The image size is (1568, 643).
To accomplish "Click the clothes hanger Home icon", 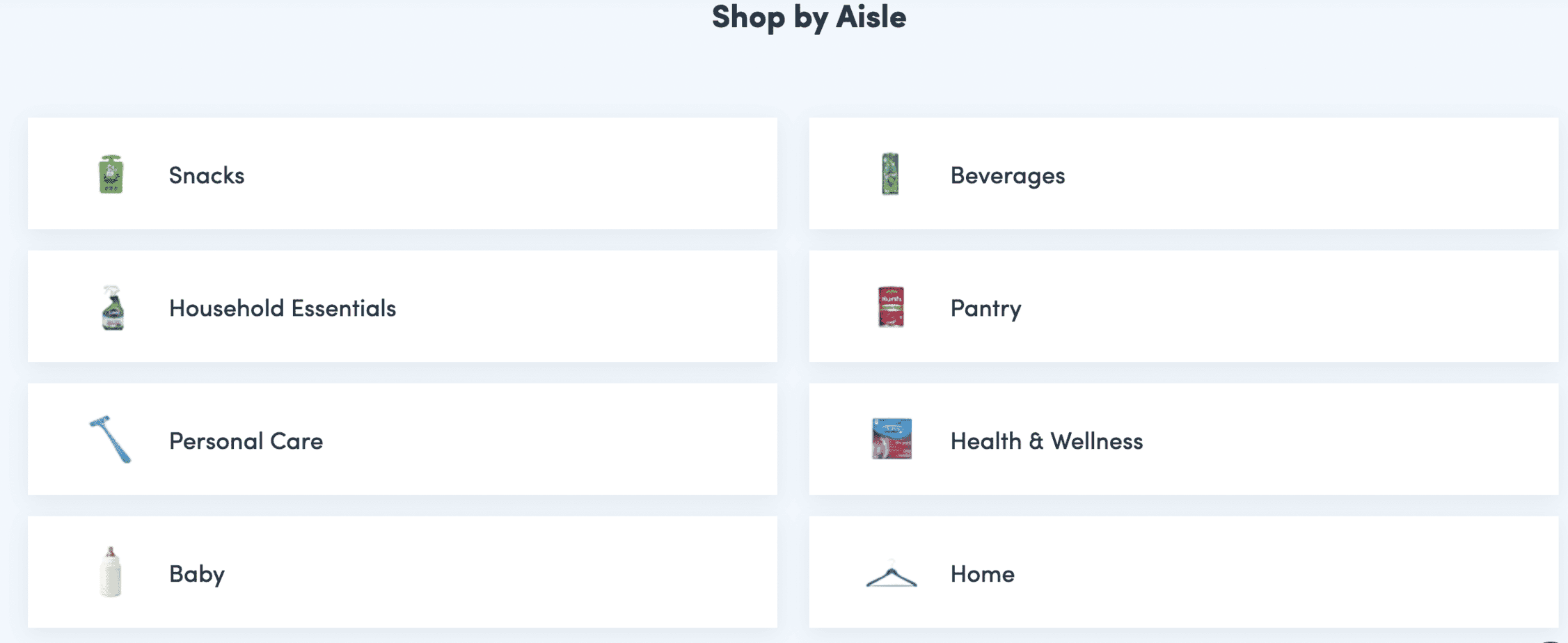I will pyautogui.click(x=891, y=576).
